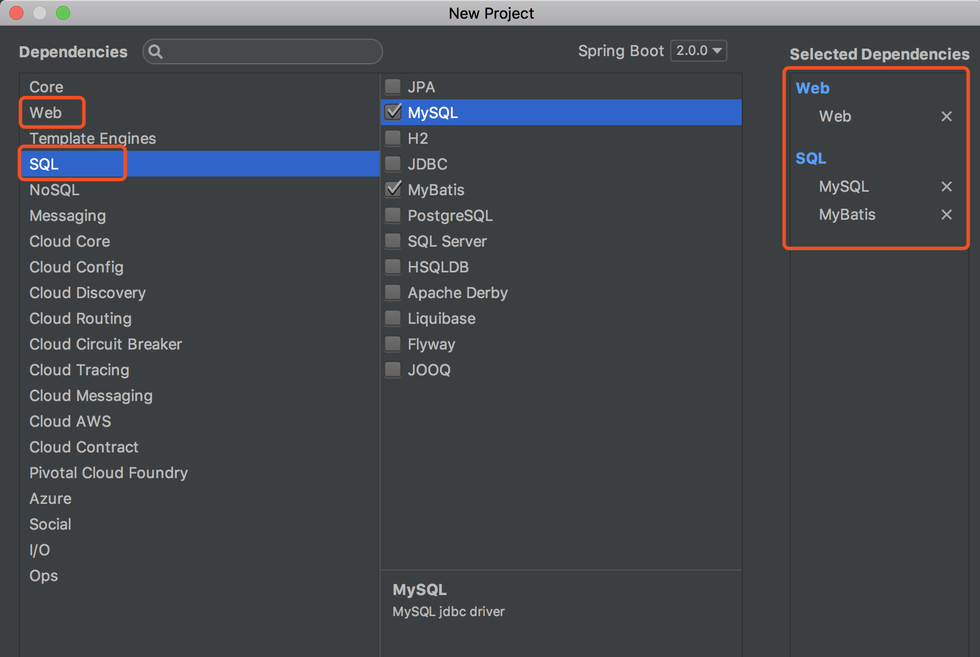Screen dimensions: 980x657
Task: Check the JOOQ checkbox
Action: click(392, 369)
